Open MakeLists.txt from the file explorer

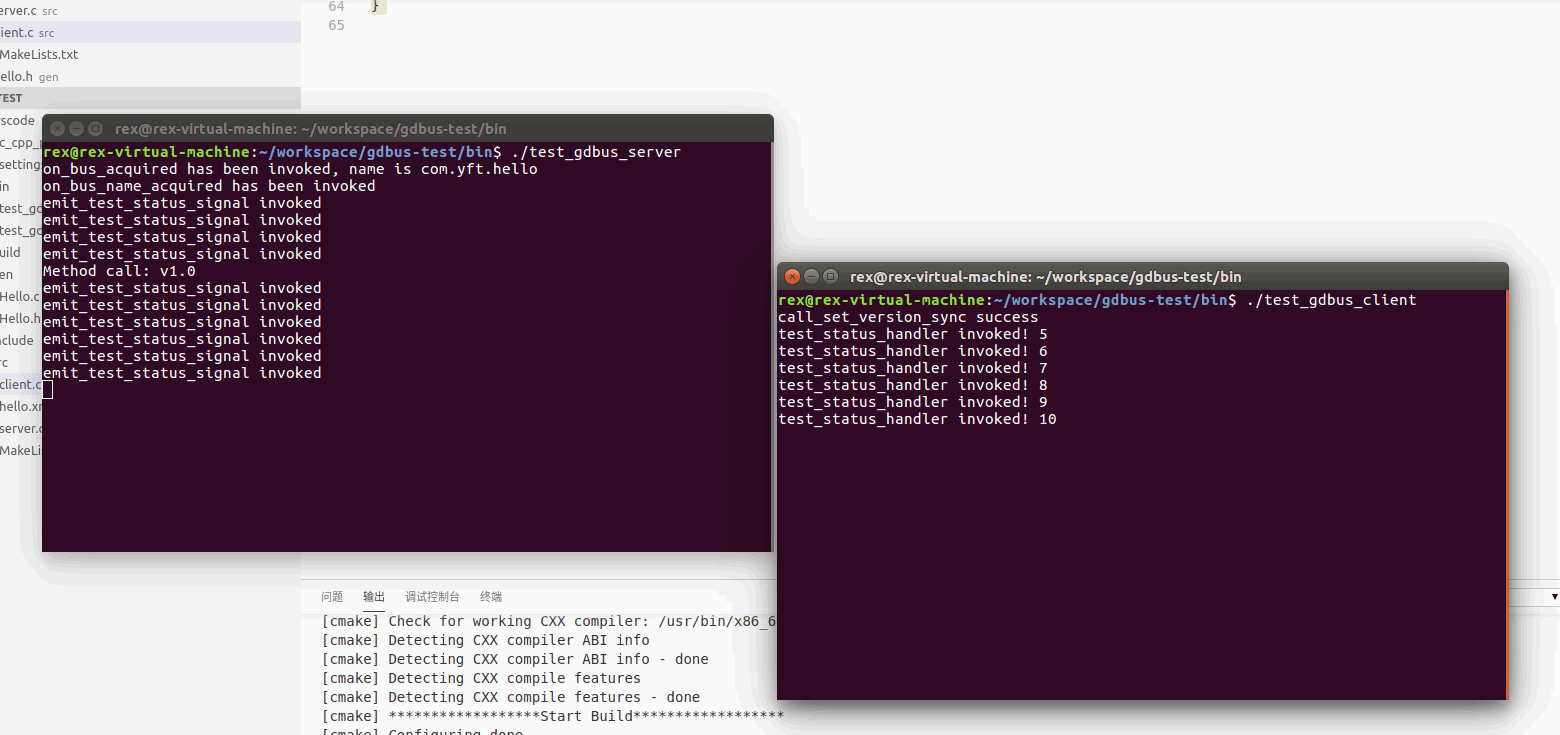click(x=40, y=54)
